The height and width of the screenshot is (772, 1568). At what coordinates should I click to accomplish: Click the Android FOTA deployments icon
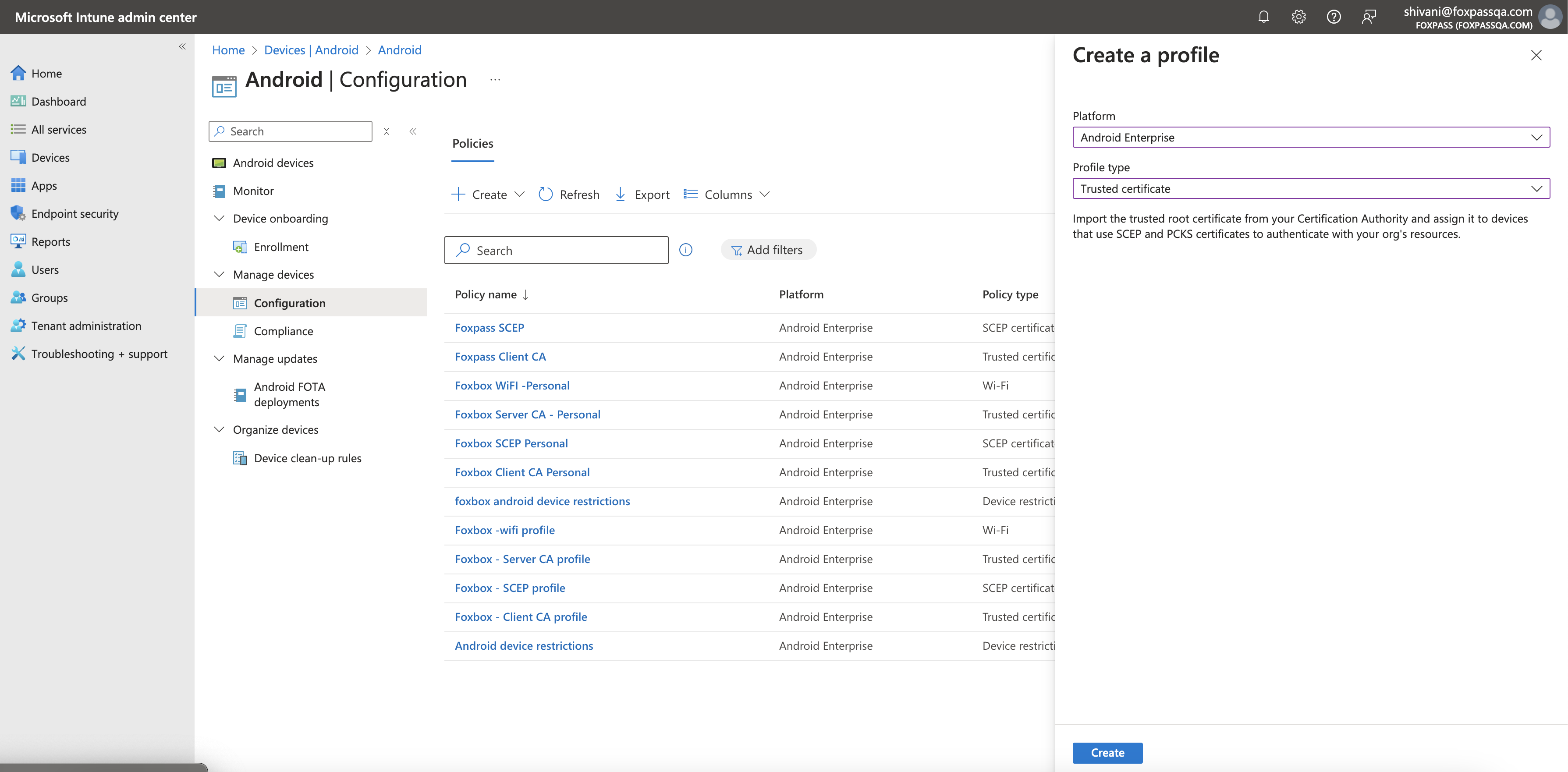click(240, 395)
